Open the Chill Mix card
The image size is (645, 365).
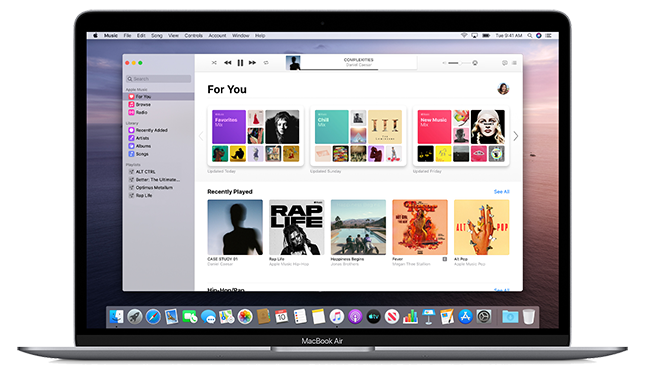coord(358,136)
